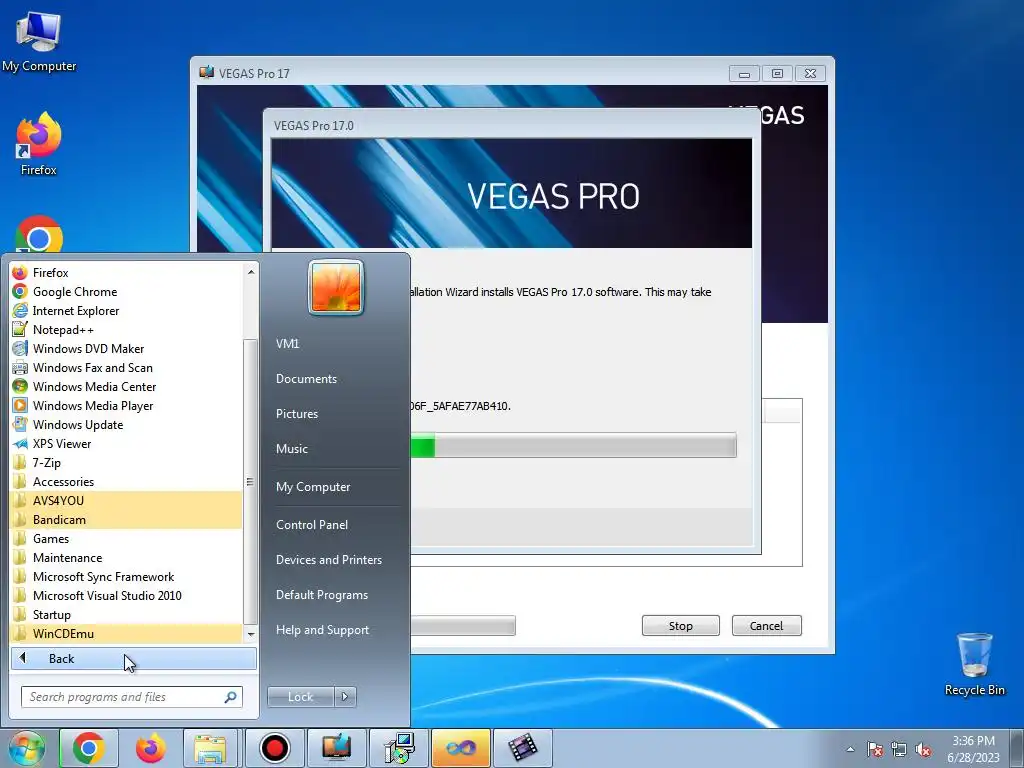Expand Microsoft Visual Studio 2010 folder

[126, 595]
